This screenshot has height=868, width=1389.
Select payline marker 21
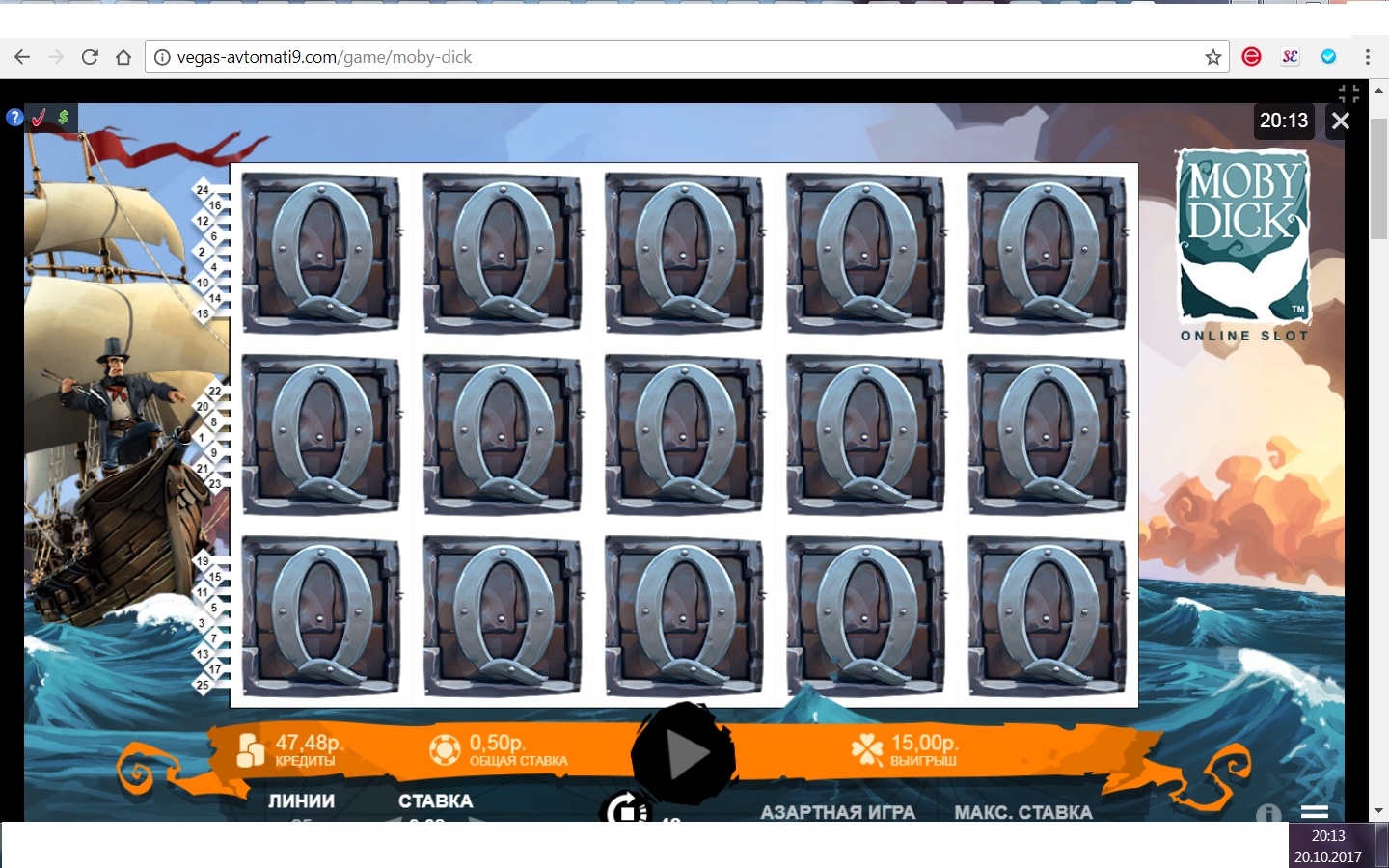click(x=203, y=469)
